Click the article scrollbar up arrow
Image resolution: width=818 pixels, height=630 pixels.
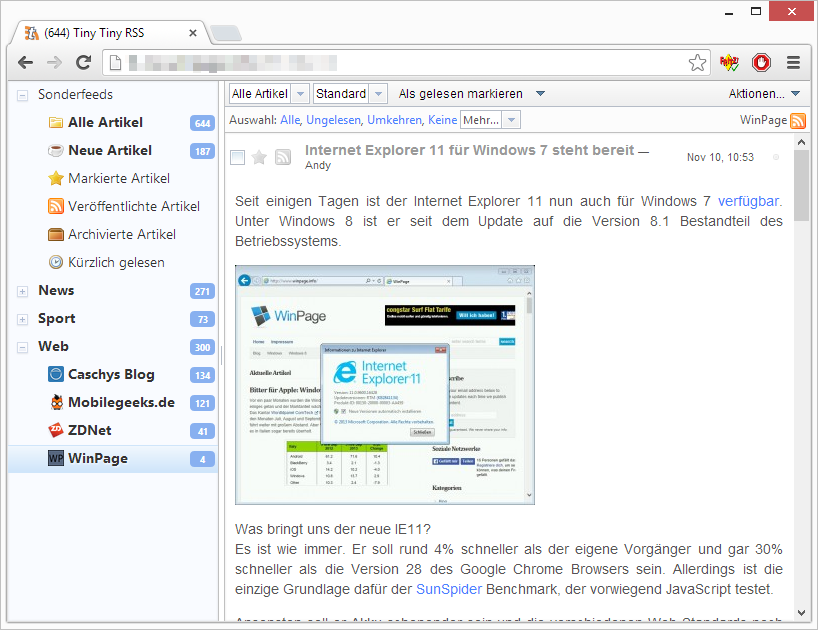coord(802,142)
